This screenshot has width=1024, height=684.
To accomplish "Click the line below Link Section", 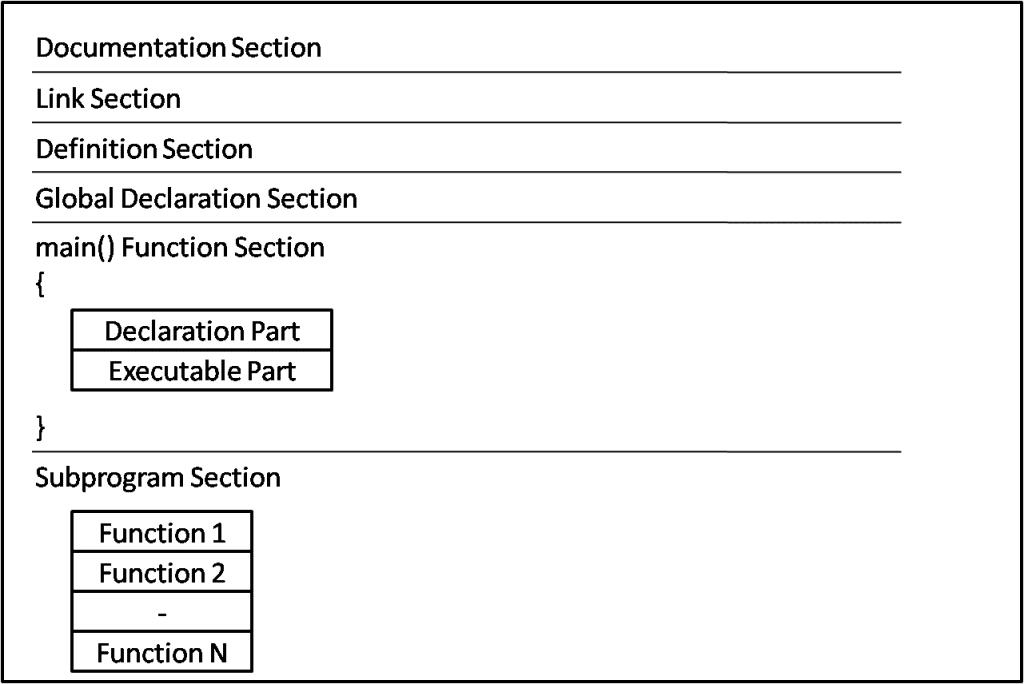I will click(467, 122).
